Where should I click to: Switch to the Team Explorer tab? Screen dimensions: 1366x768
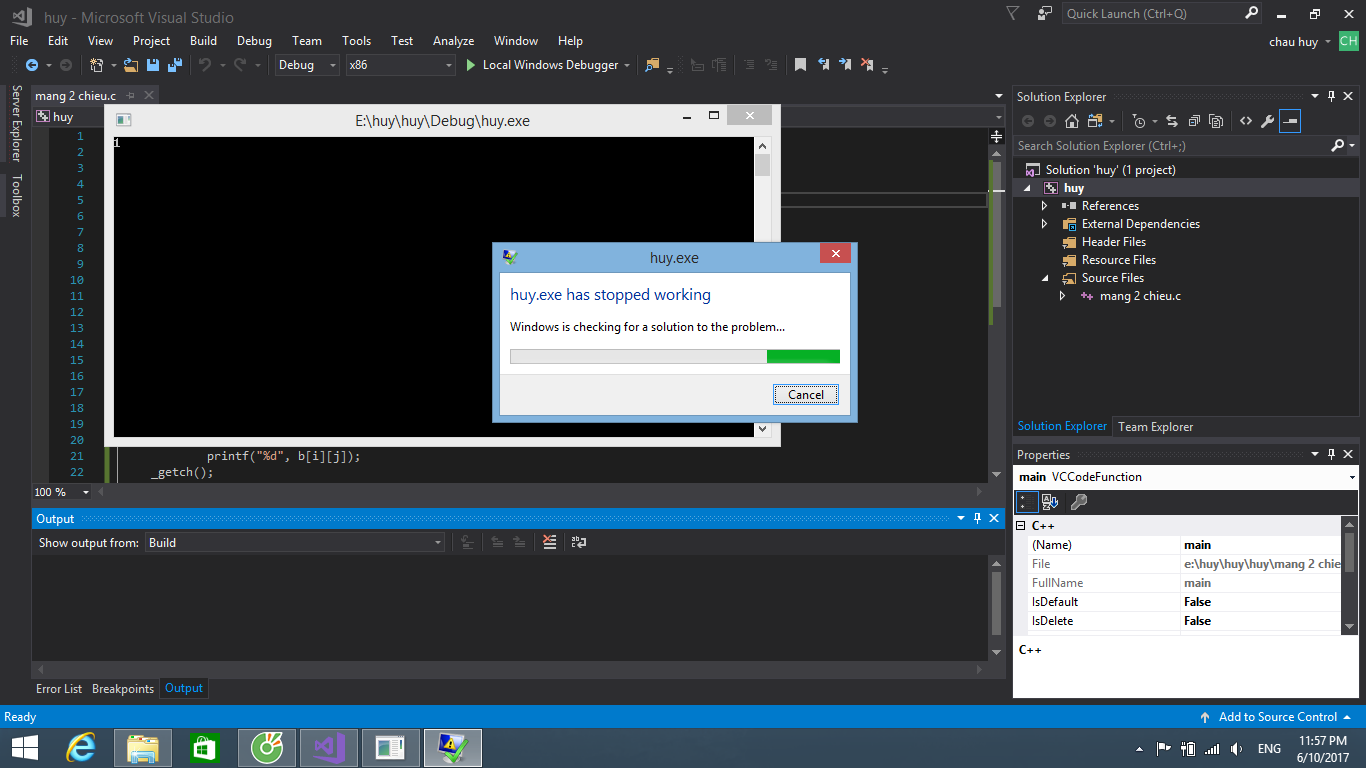click(x=1155, y=427)
